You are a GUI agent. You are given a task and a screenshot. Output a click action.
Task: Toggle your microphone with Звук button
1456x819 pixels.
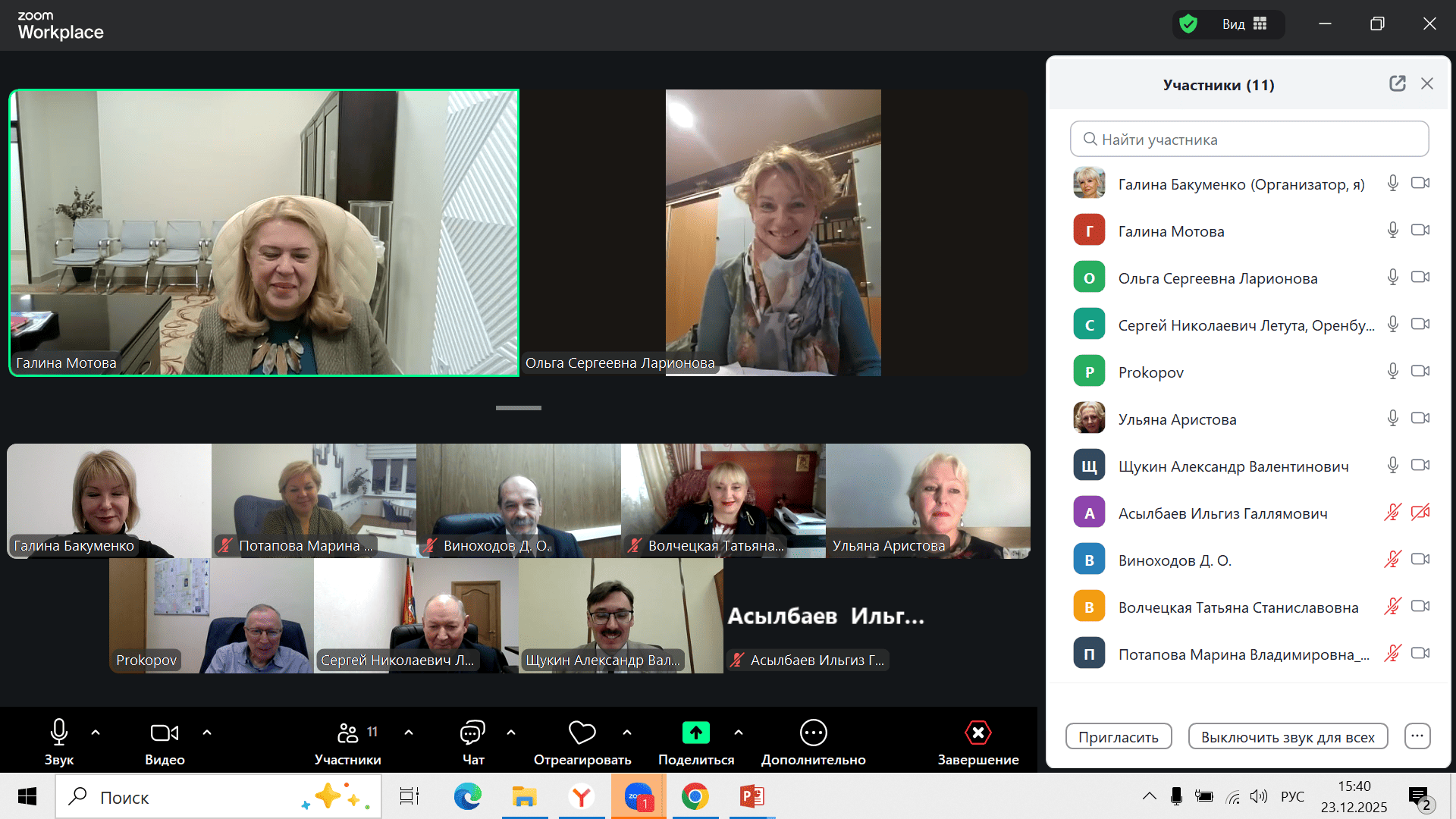[59, 733]
